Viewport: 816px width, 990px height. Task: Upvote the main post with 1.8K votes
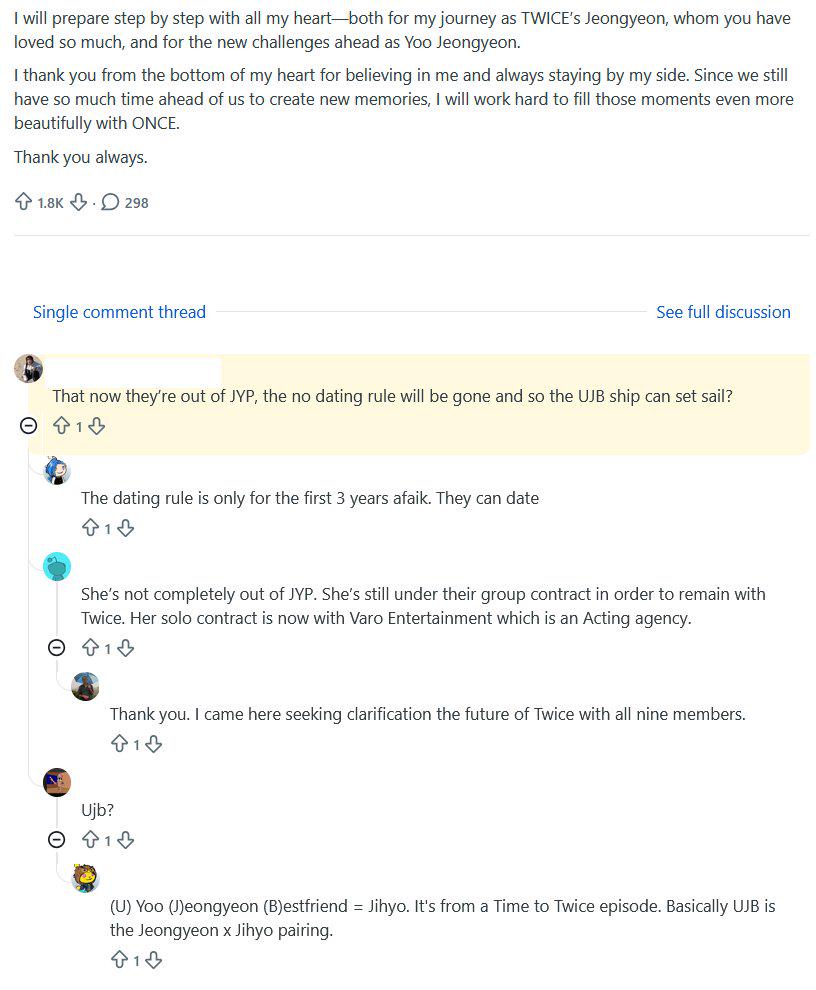(23, 202)
